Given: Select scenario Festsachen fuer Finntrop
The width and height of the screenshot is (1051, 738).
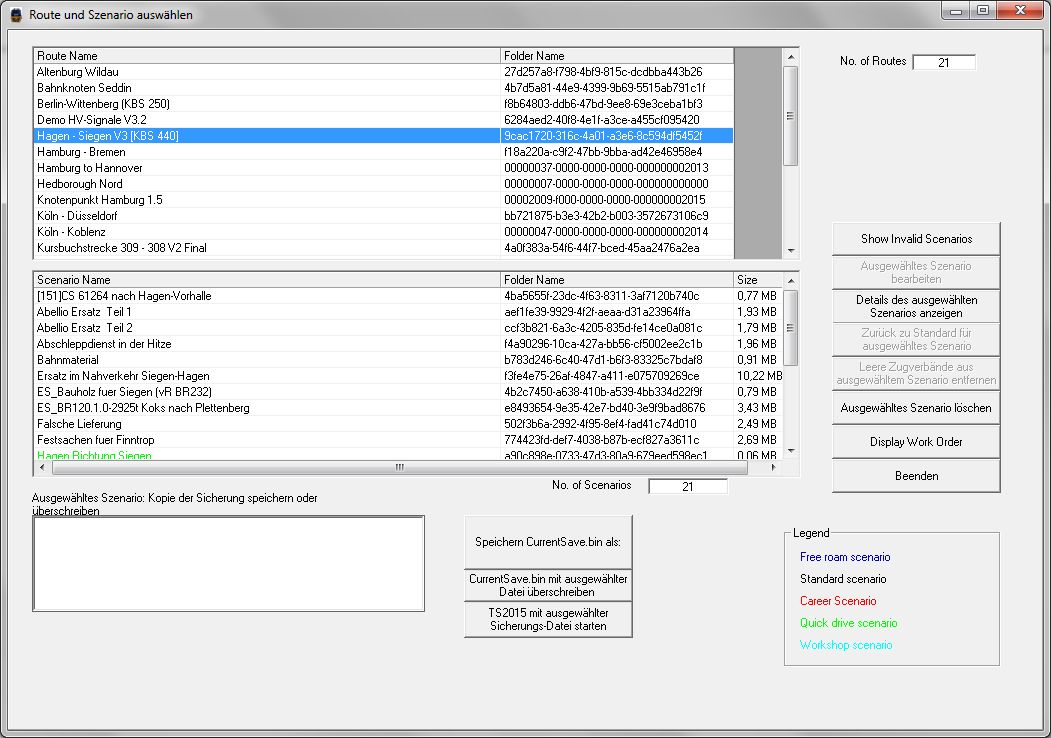Looking at the screenshot, I should pyautogui.click(x=408, y=440).
